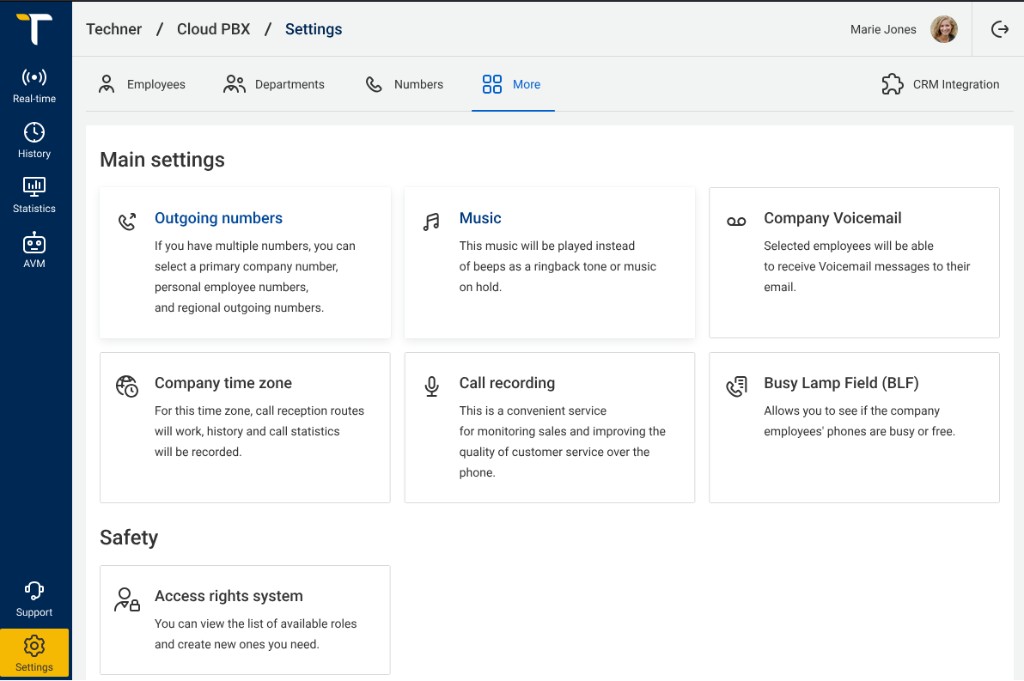Click the Techner breadcrumb

(x=114, y=29)
